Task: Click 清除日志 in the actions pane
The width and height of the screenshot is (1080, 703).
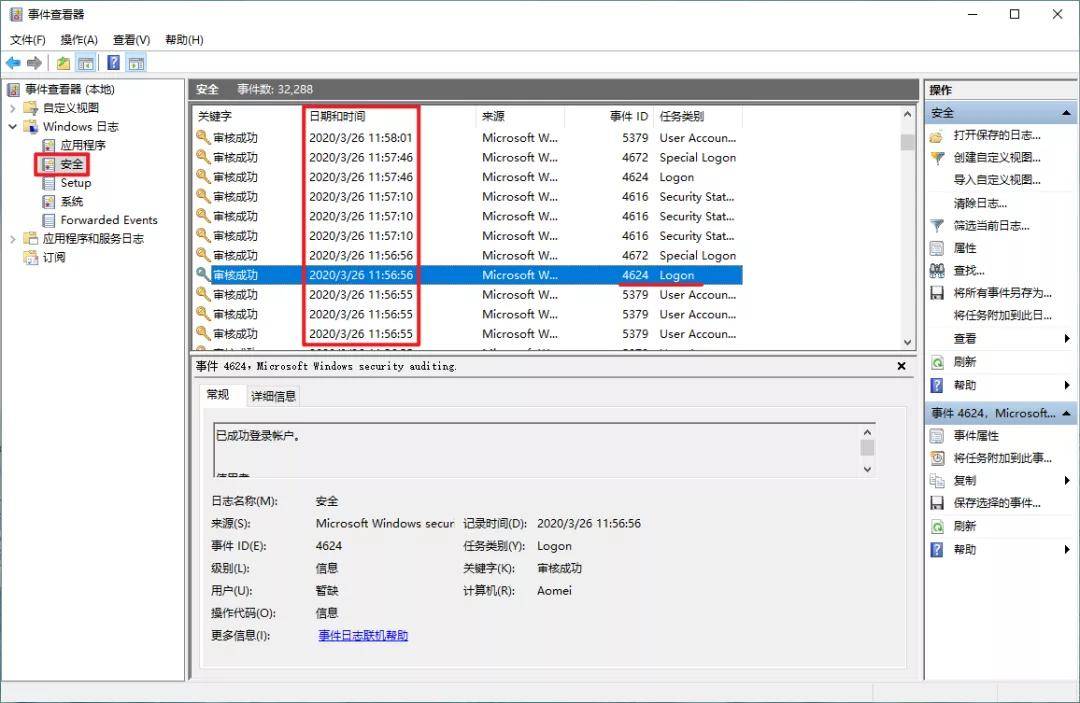Action: pyautogui.click(x=979, y=203)
